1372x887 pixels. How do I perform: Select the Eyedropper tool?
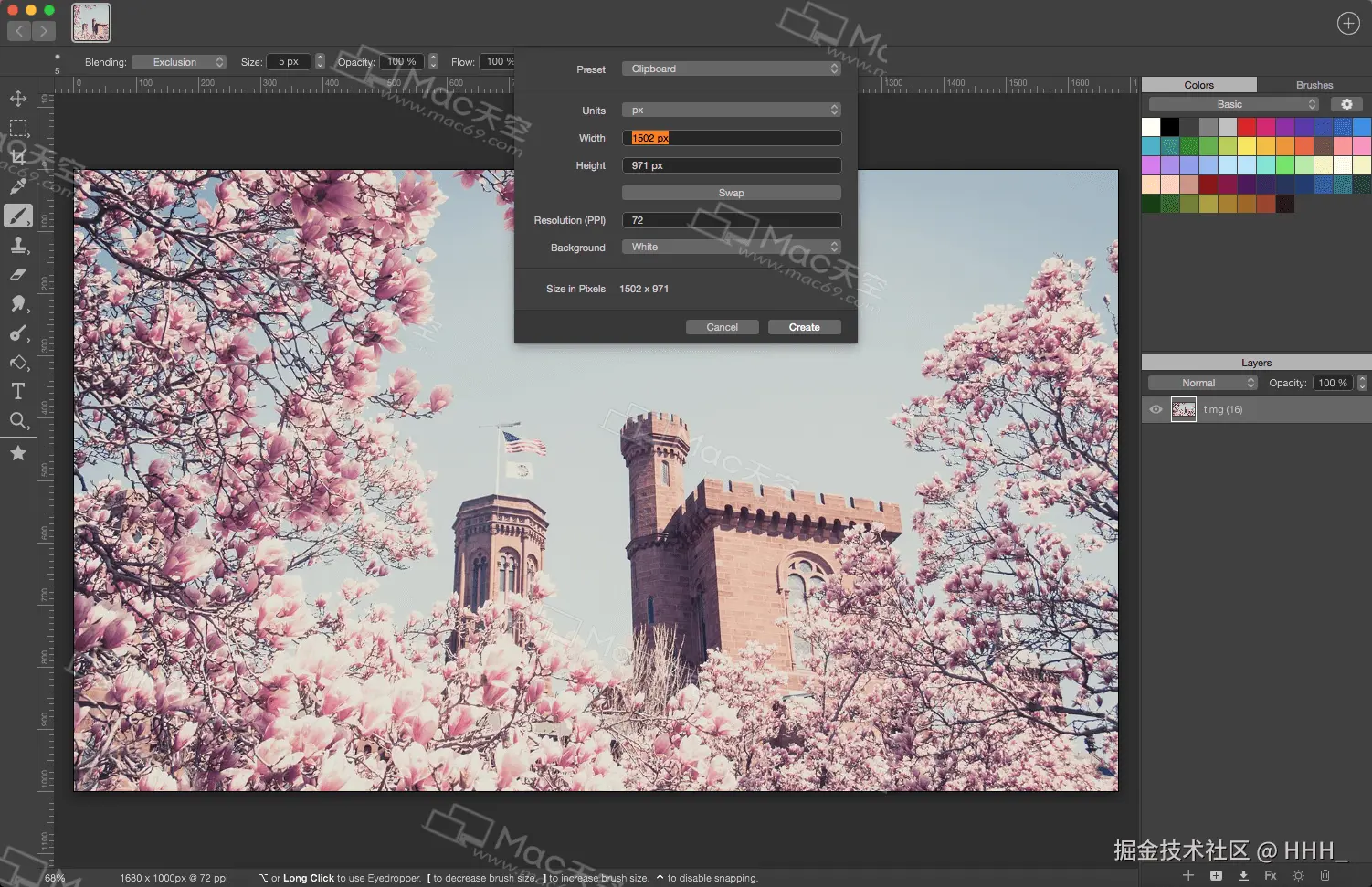(18, 186)
